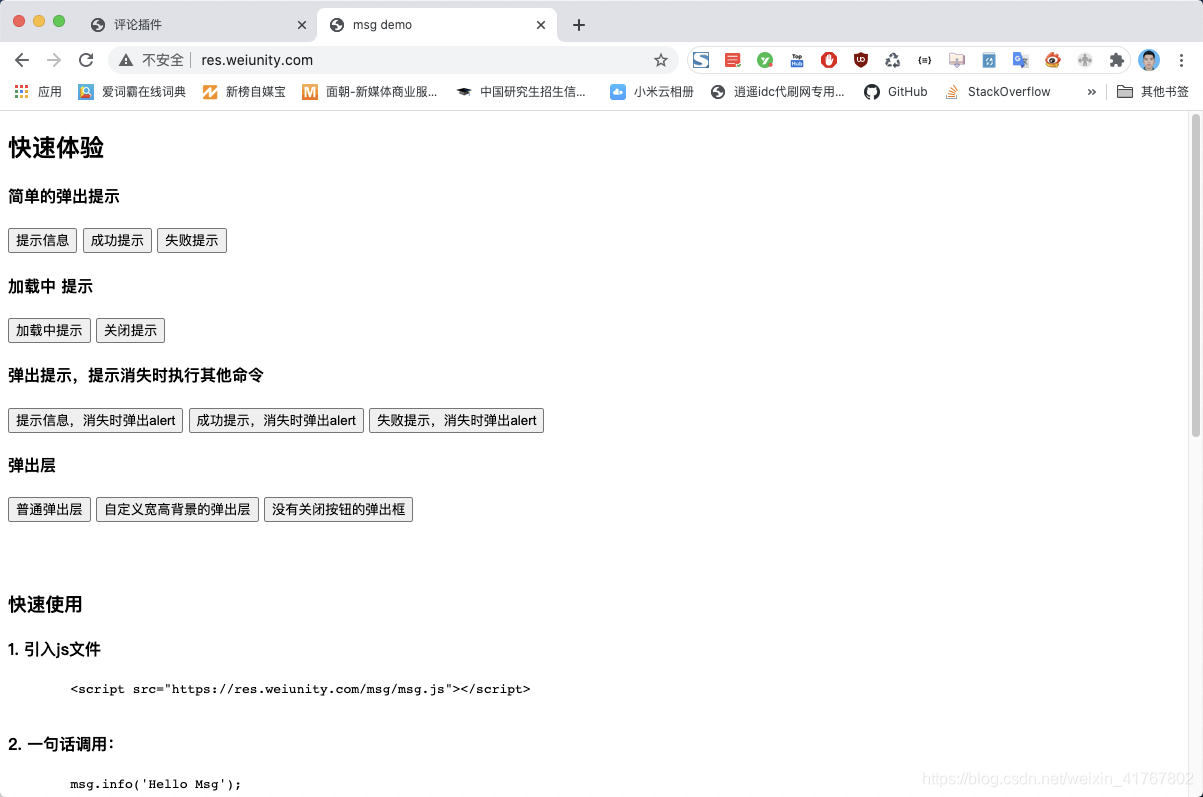View the 不安全 site security warning
The width and height of the screenshot is (1203, 797).
pyautogui.click(x=151, y=60)
